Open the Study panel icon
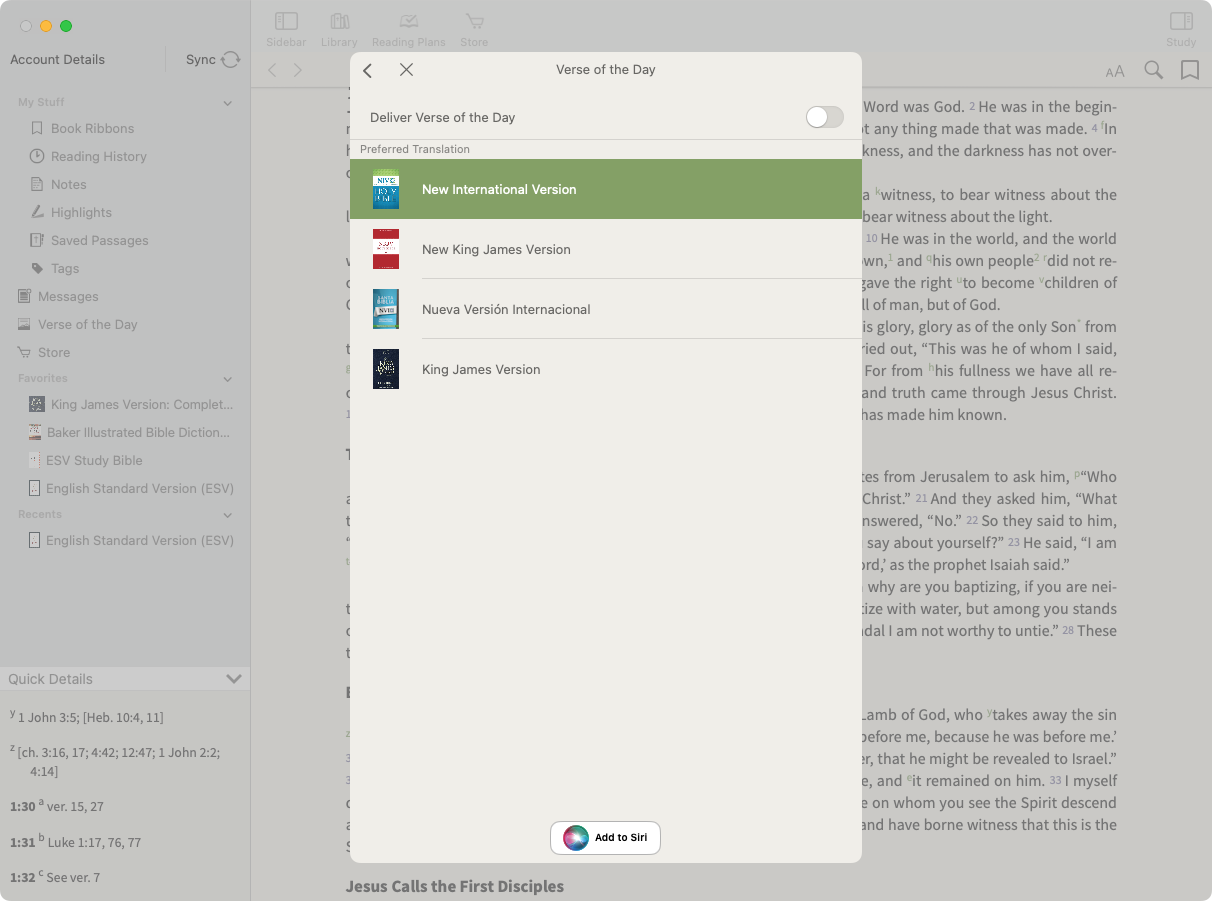1212x901 pixels. click(x=1181, y=29)
